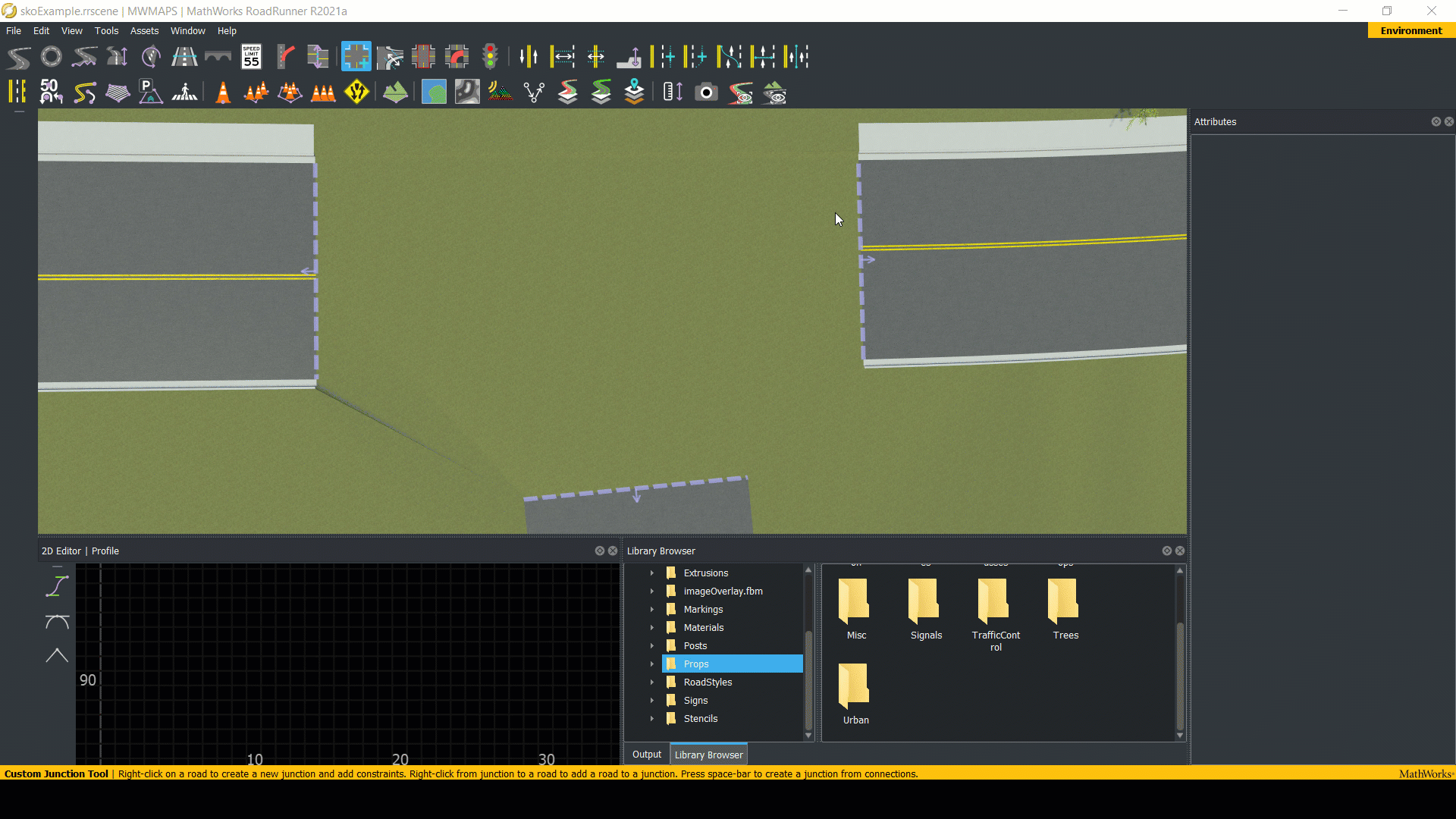Select the Road Plan tool
Viewport: 1456px width, 819px height.
tap(19, 57)
